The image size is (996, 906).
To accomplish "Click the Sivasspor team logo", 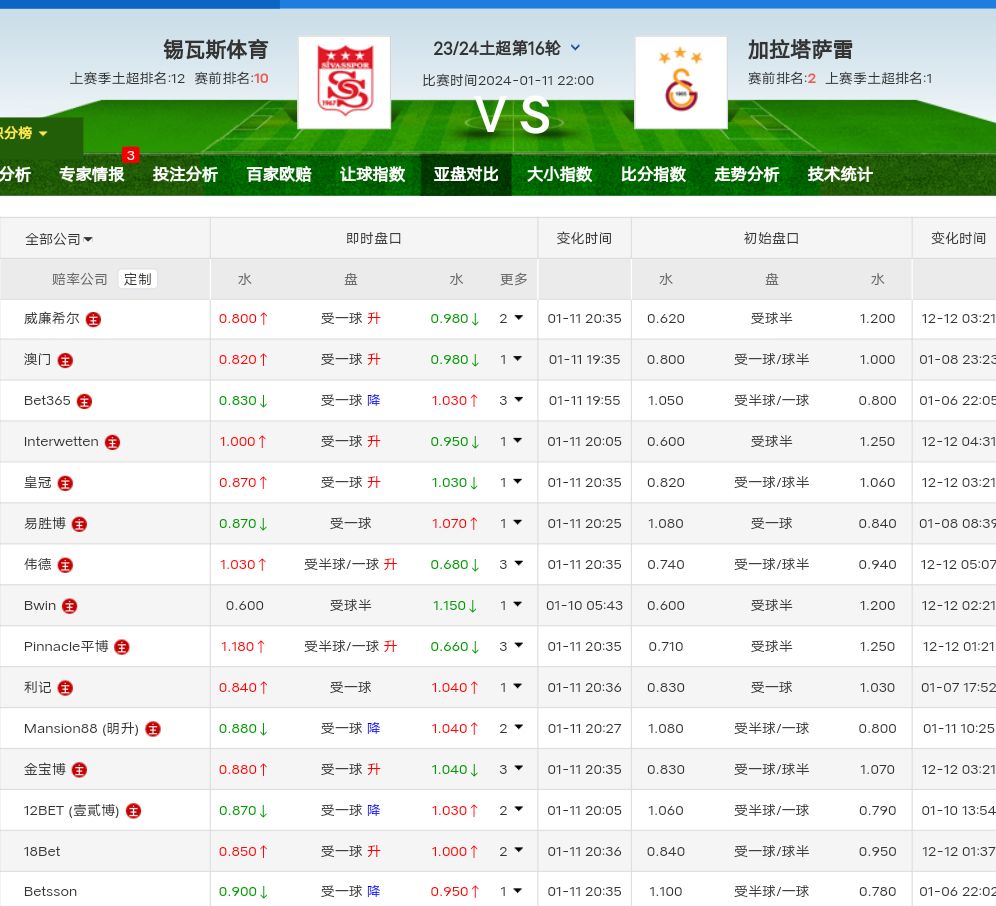I will [x=344, y=83].
